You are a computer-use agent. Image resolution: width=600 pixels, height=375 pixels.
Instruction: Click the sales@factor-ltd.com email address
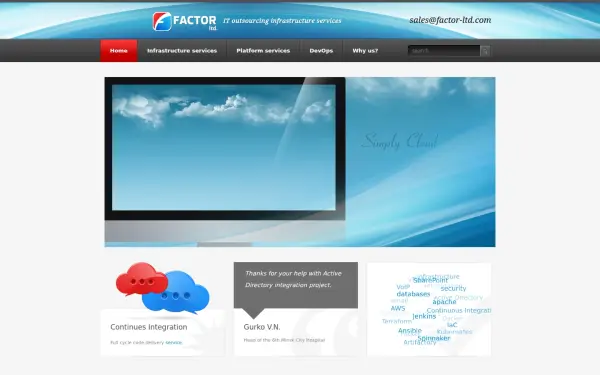click(x=450, y=20)
